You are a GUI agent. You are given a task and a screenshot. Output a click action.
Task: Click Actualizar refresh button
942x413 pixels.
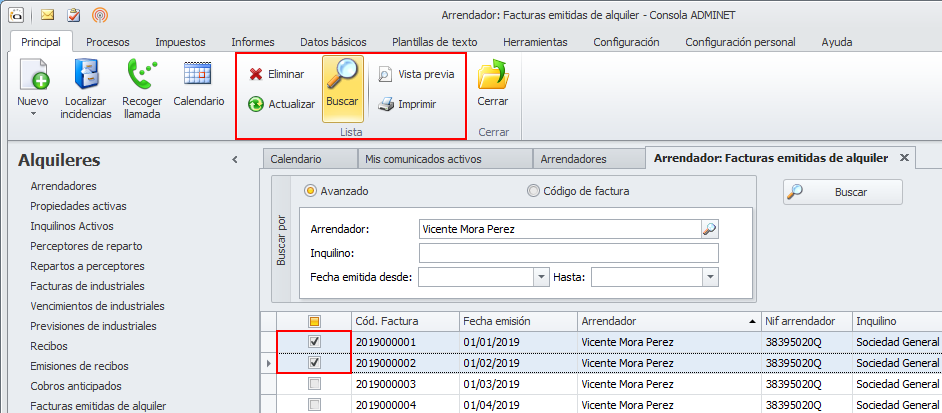pyautogui.click(x=282, y=105)
